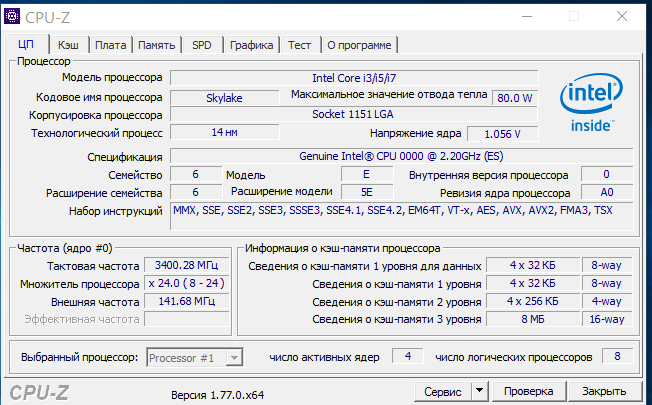Click the Сервис button
This screenshot has width=652, height=405.
pos(442,392)
